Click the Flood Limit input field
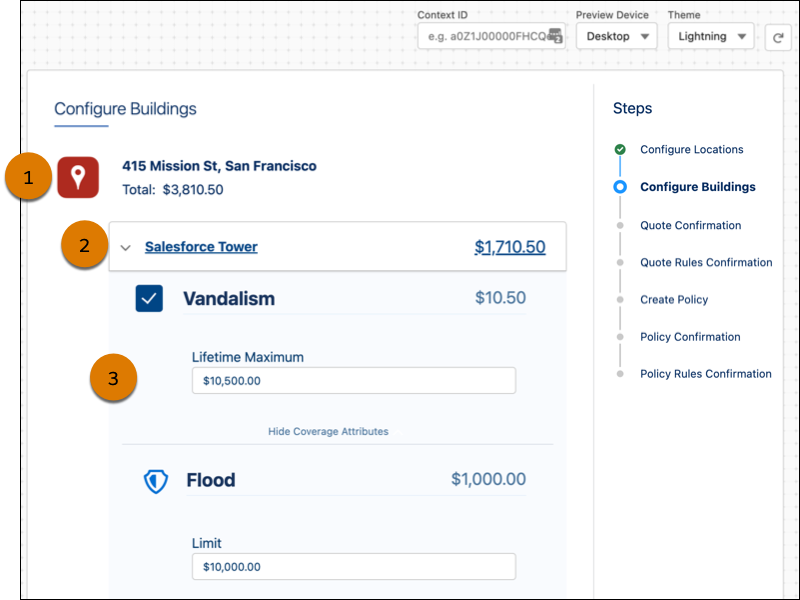Screen dimensions: 800x600 (x=354, y=566)
